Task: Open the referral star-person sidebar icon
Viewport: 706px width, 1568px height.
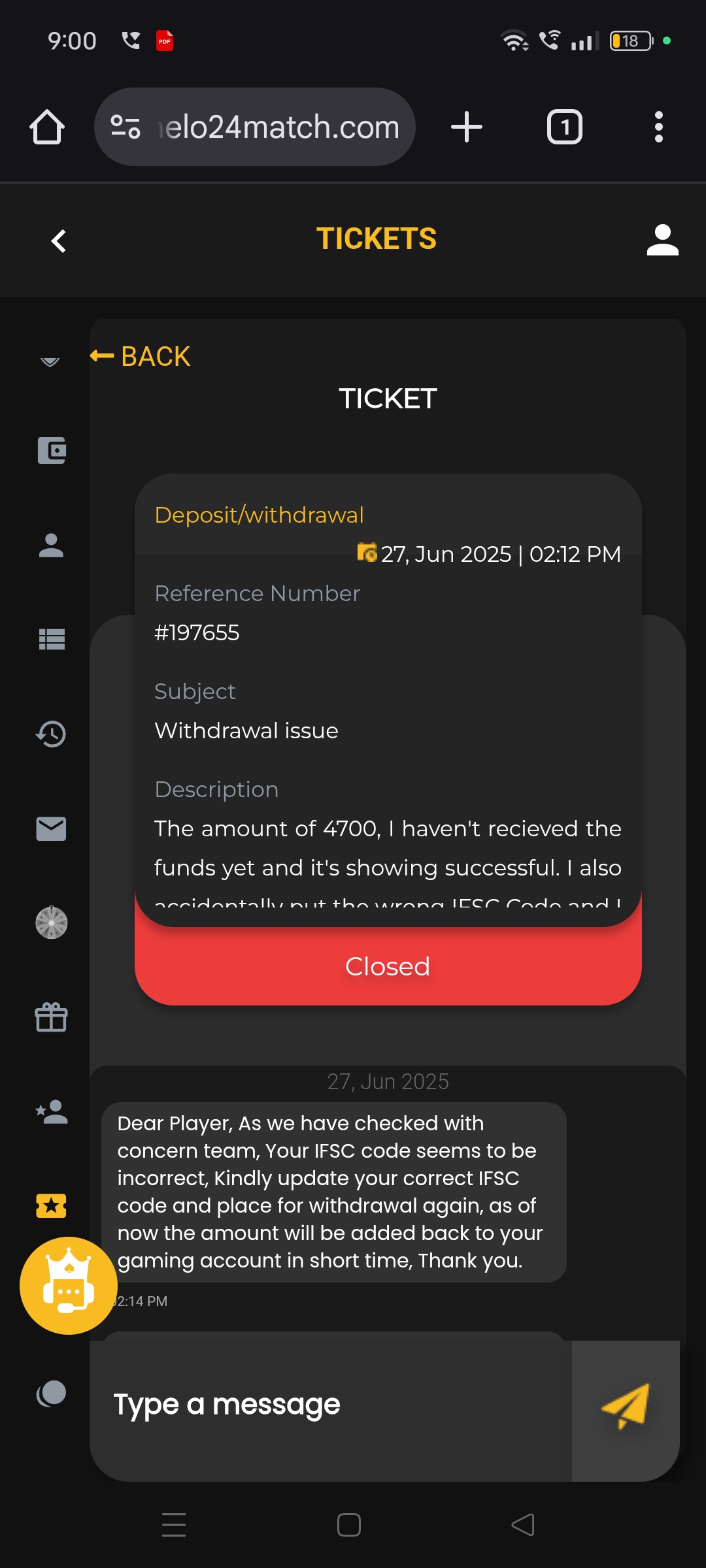Action: (x=51, y=1111)
